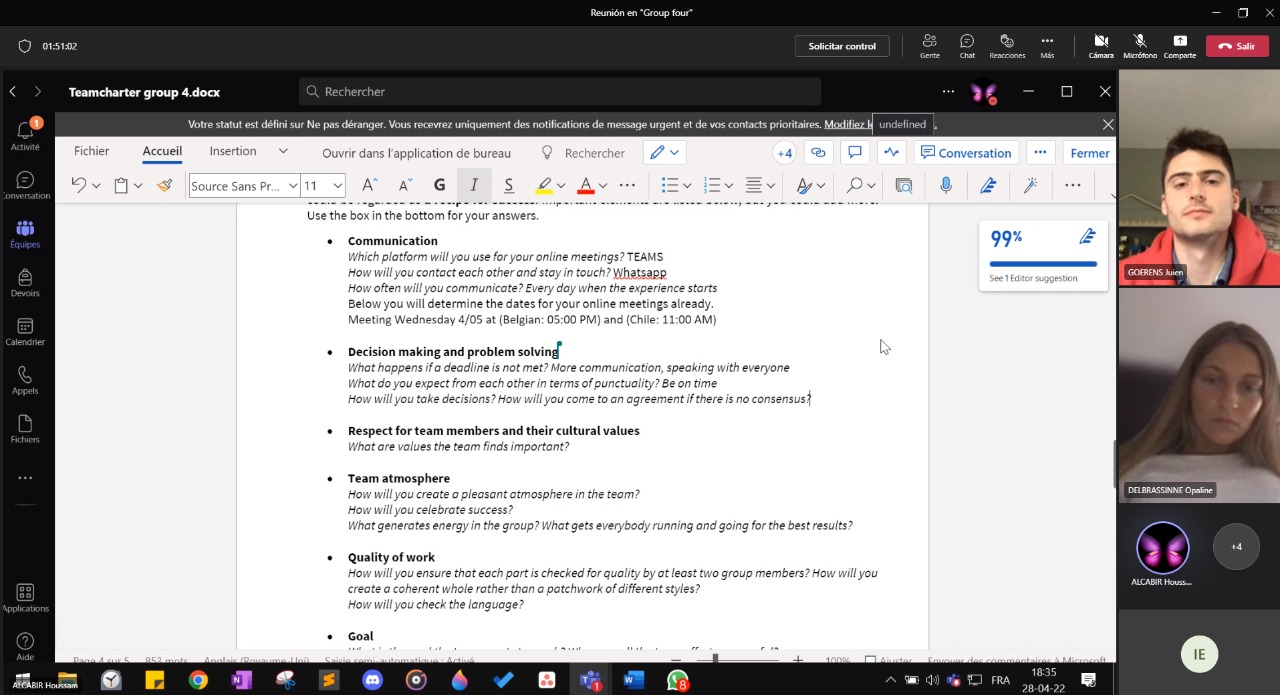1280x695 pixels.
Task: Open Aide in the Teams sidebar
Action: [25, 646]
